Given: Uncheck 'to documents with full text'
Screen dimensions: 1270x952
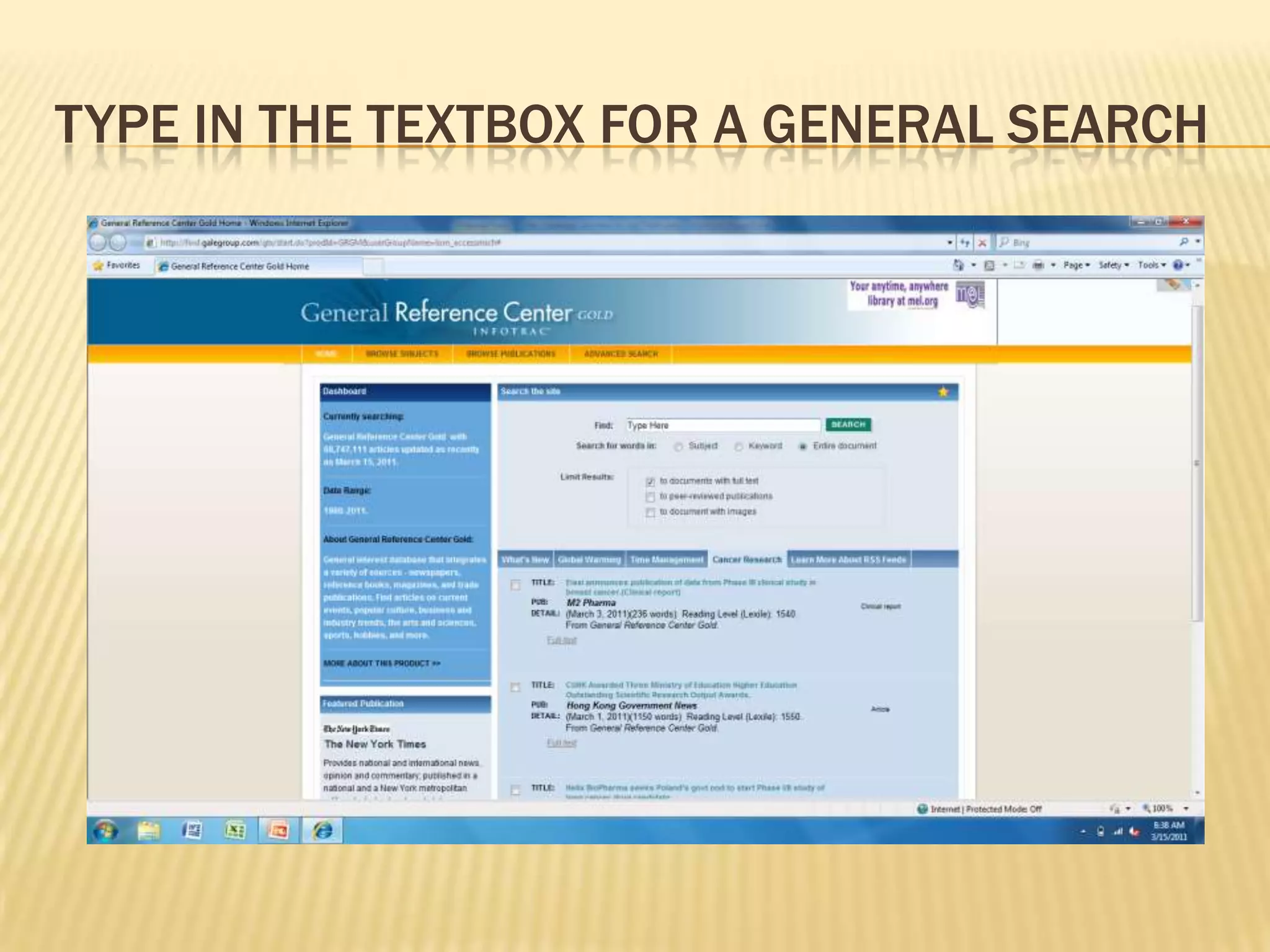Looking at the screenshot, I should point(651,482).
